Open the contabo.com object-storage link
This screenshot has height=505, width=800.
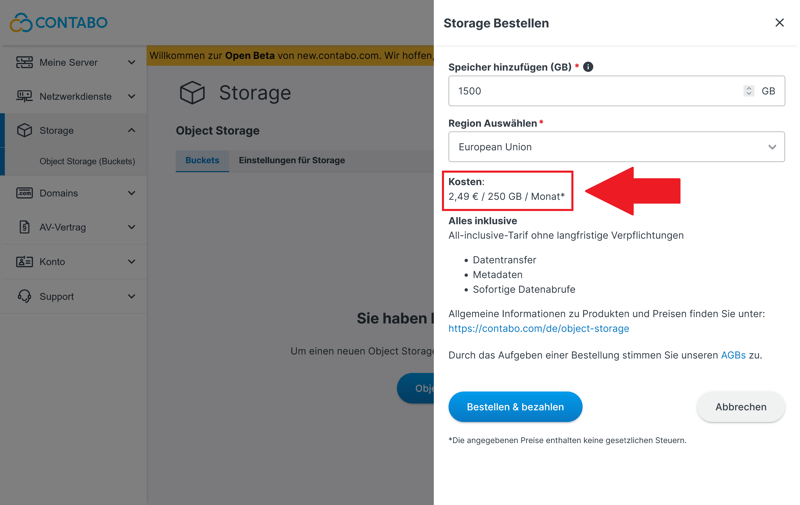pyautogui.click(x=538, y=328)
